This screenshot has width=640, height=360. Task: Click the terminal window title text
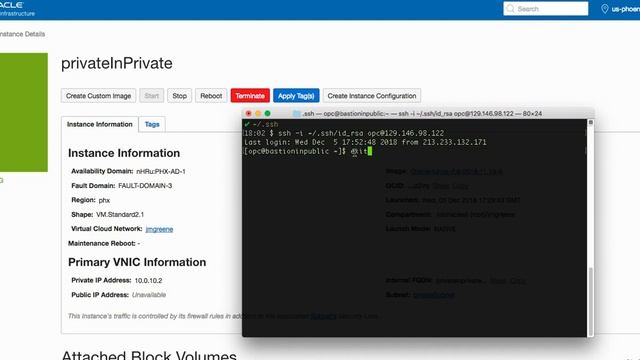422,113
